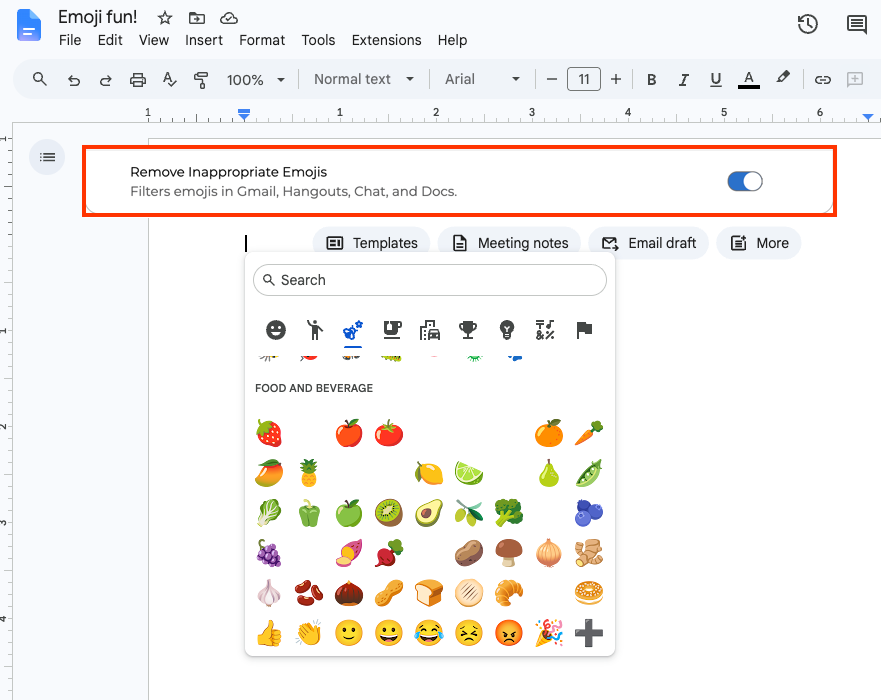Activate the paint format roller
This screenshot has width=881, height=700.
pos(201,80)
